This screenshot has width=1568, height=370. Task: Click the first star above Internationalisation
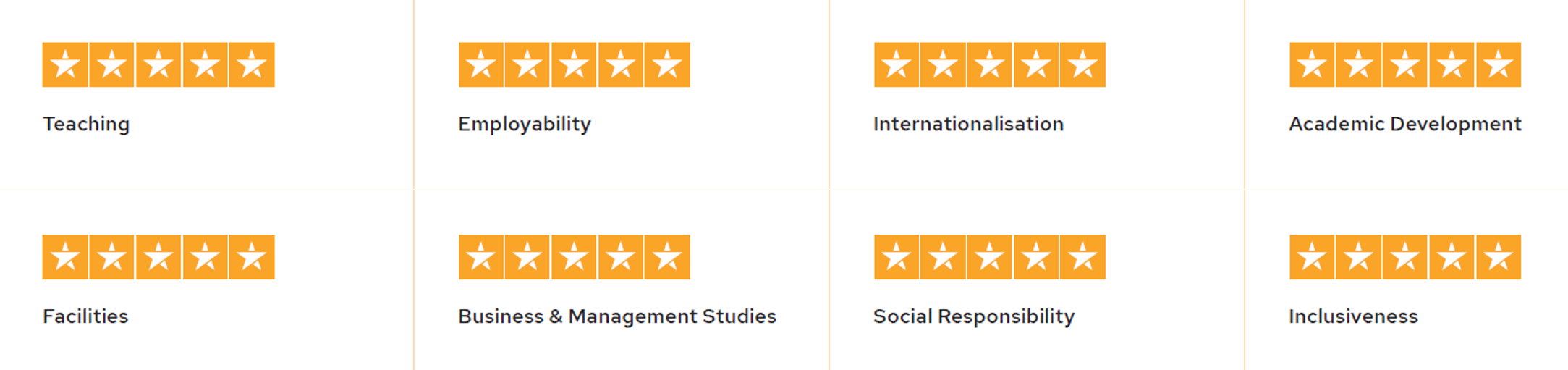coord(897,64)
